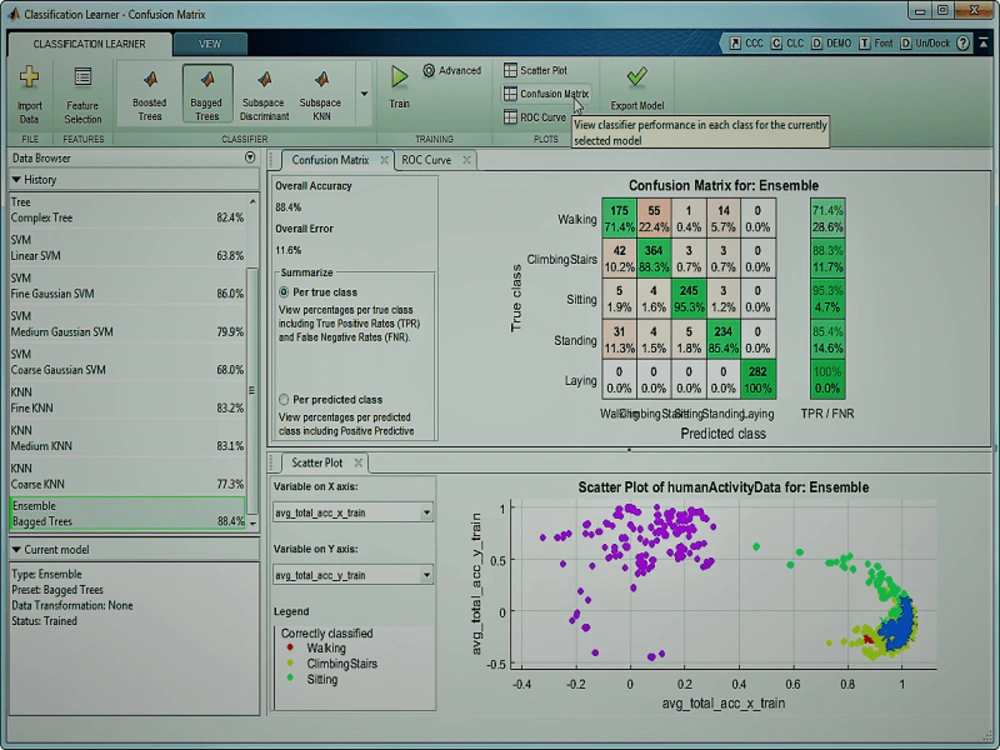The image size is (1000, 750).
Task: Toggle the Un/Dock control
Action: click(927, 43)
